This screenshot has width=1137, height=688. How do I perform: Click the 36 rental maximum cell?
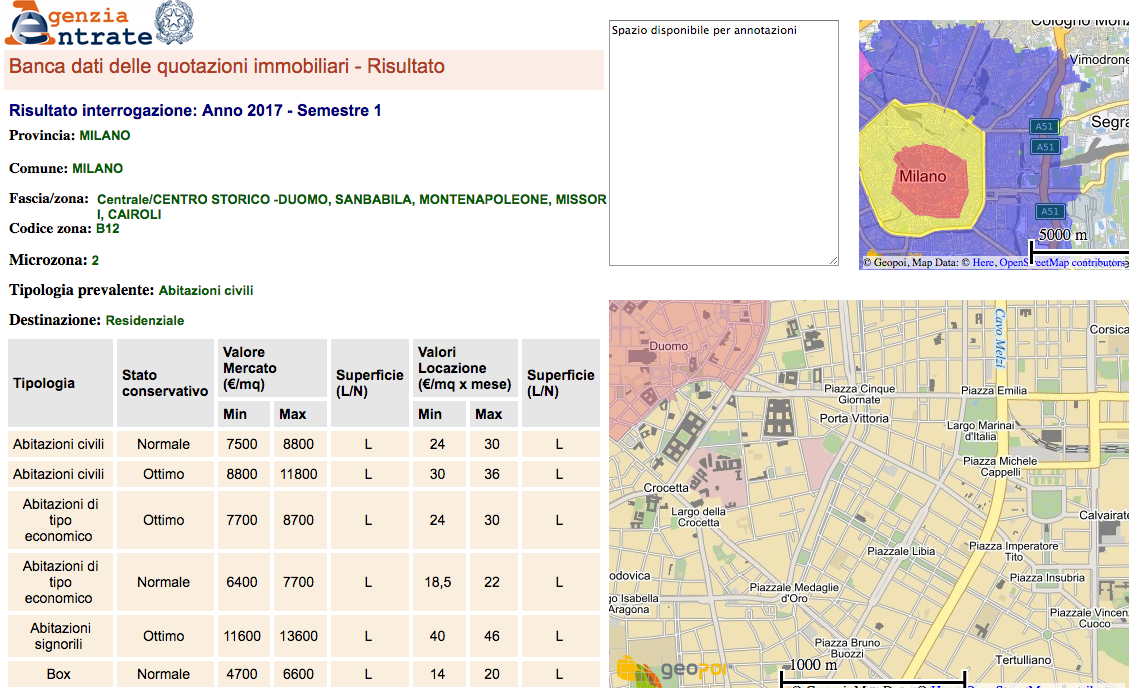(492, 474)
